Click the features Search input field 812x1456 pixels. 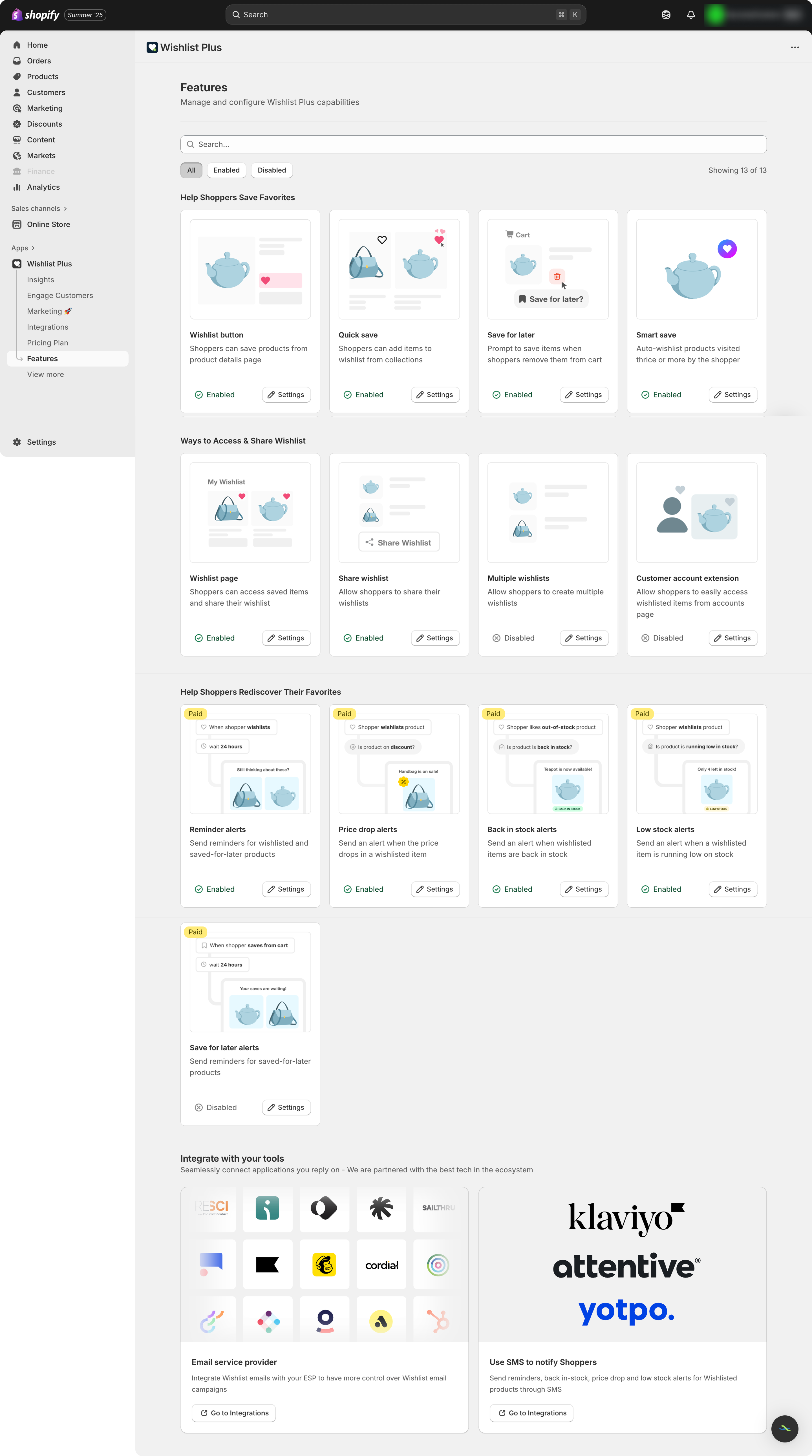coord(473,144)
